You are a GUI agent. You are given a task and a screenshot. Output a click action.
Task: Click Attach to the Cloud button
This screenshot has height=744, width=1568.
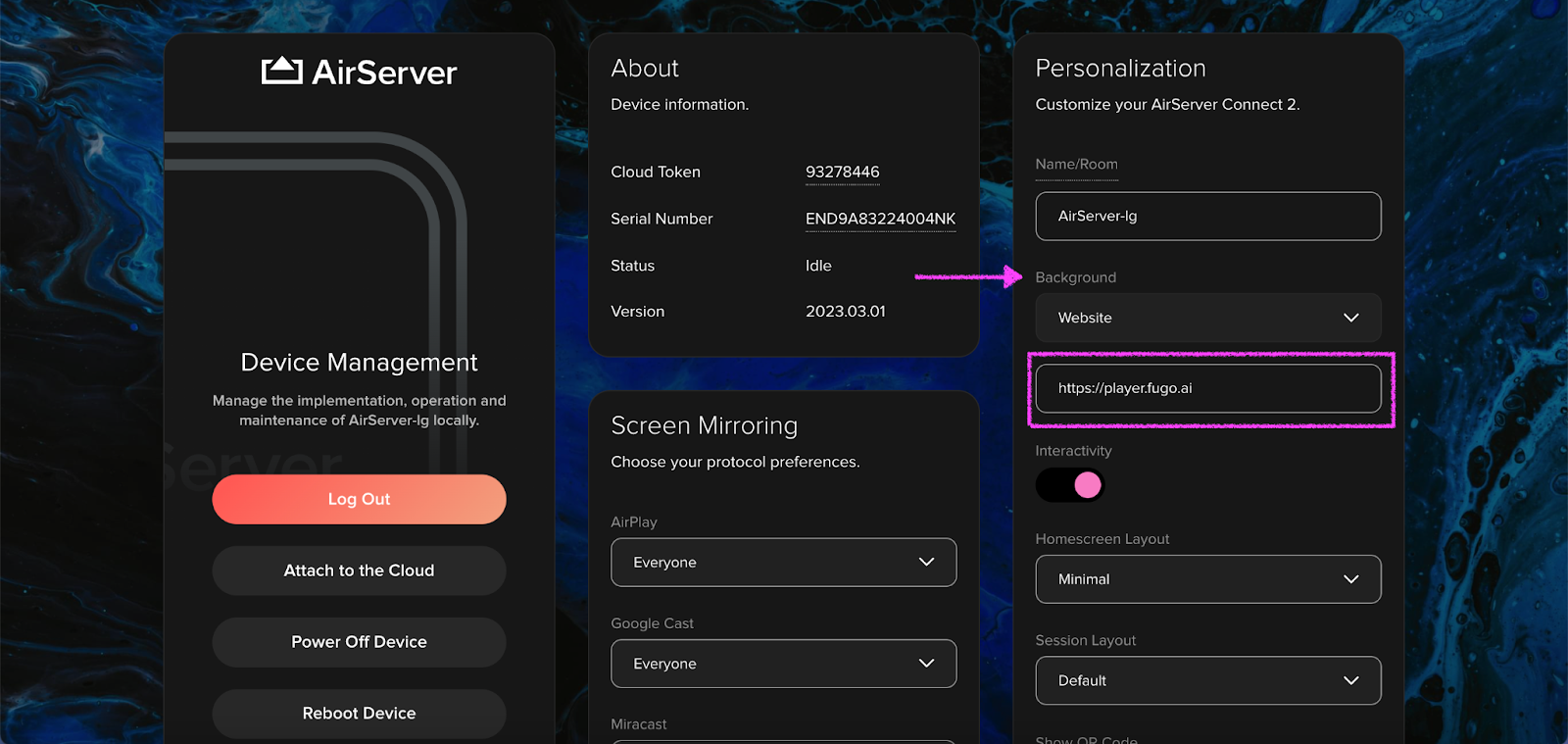[359, 570]
